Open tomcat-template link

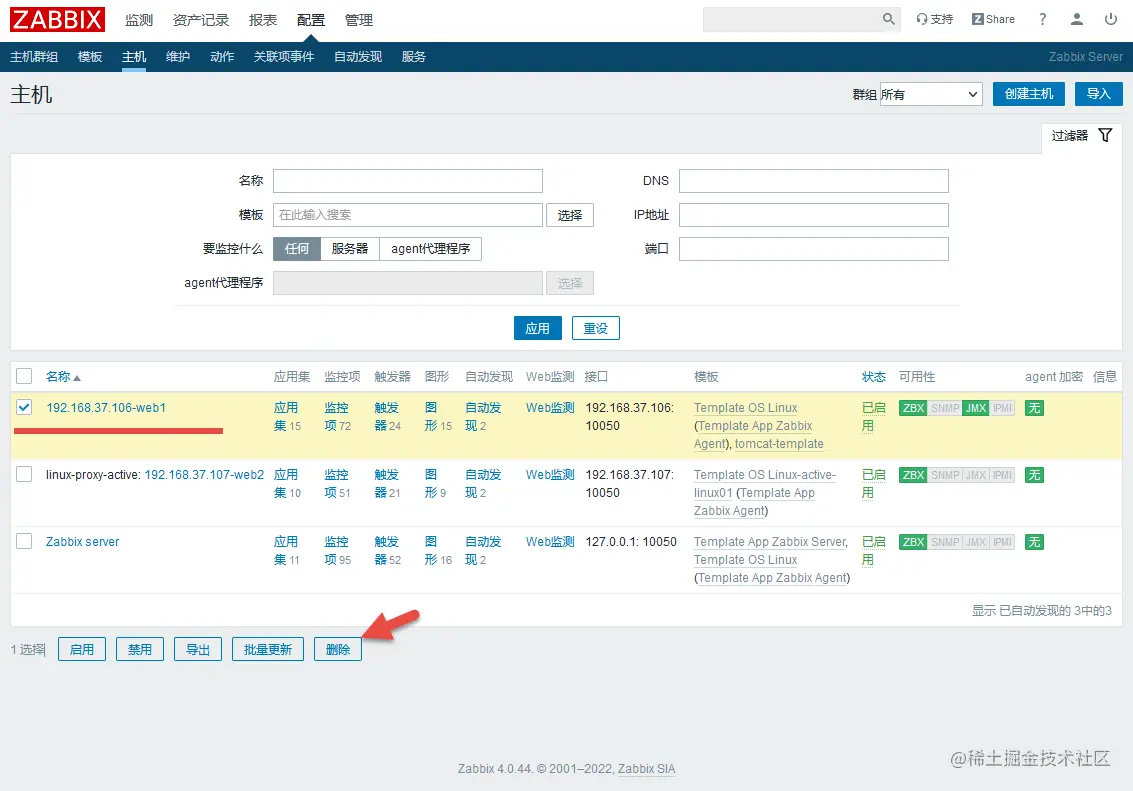click(x=779, y=444)
